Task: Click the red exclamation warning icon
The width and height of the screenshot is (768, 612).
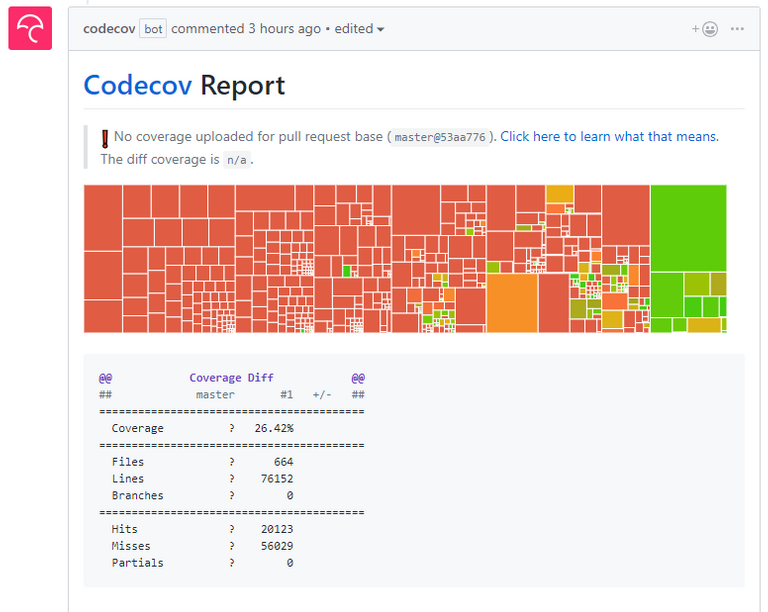Action: pyautogui.click(x=105, y=139)
